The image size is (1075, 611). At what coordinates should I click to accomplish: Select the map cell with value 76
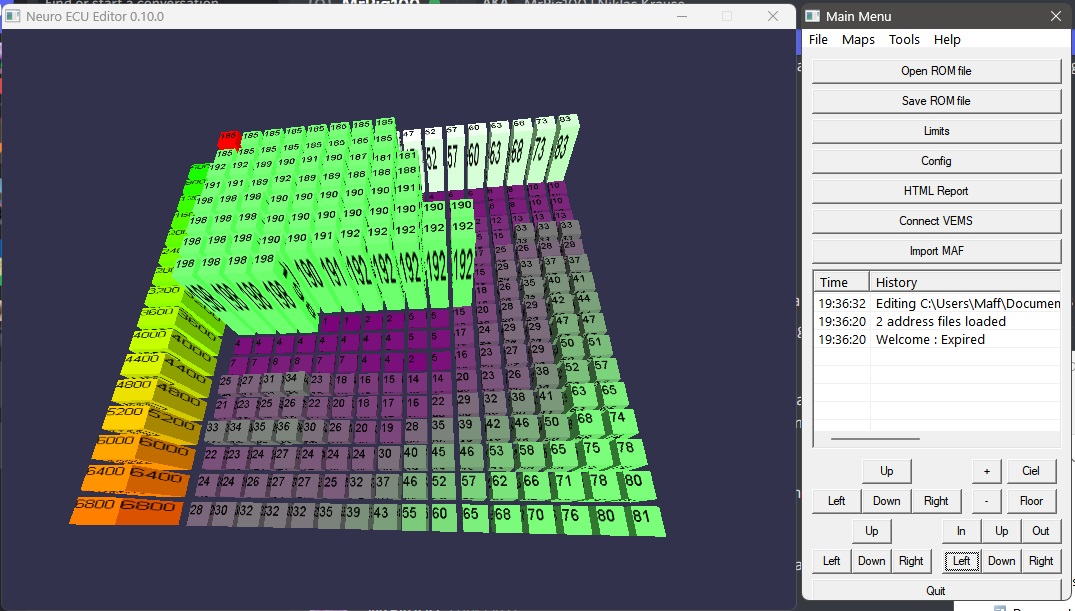(x=570, y=516)
